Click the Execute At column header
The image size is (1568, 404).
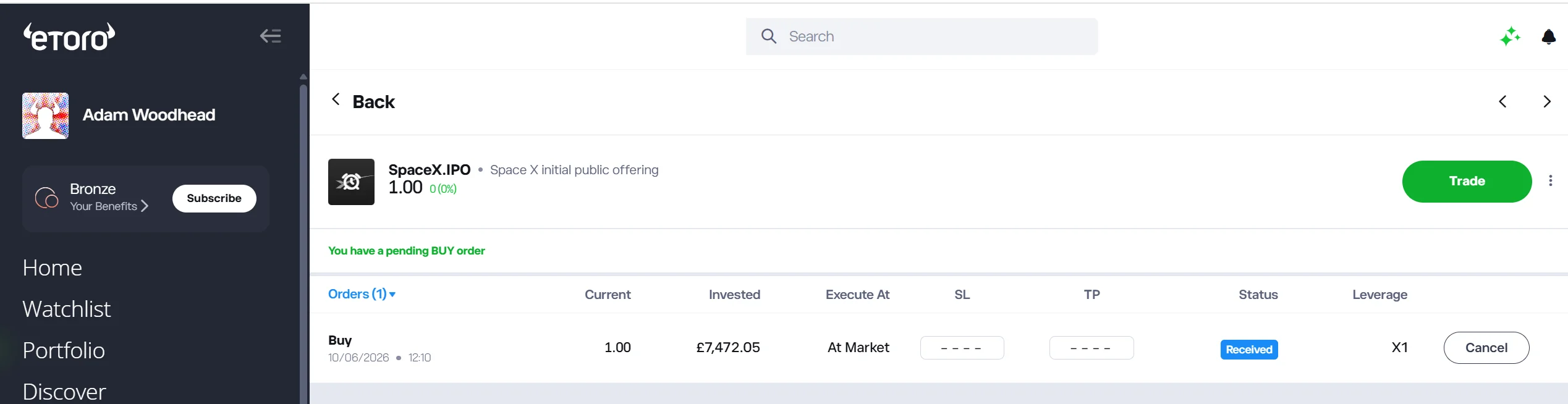[857, 295]
